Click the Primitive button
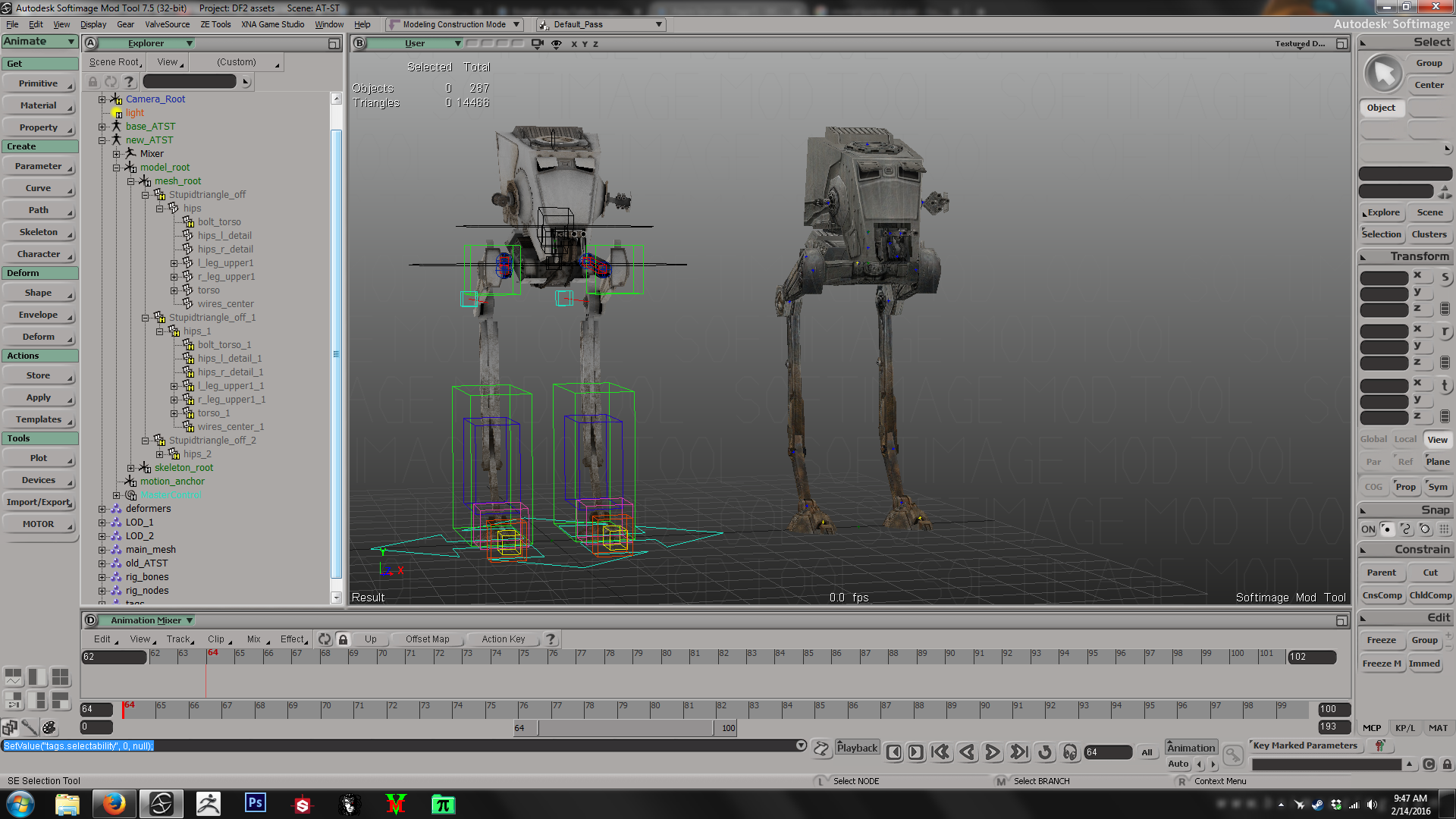Viewport: 1456px width, 819px height. pos(39,83)
